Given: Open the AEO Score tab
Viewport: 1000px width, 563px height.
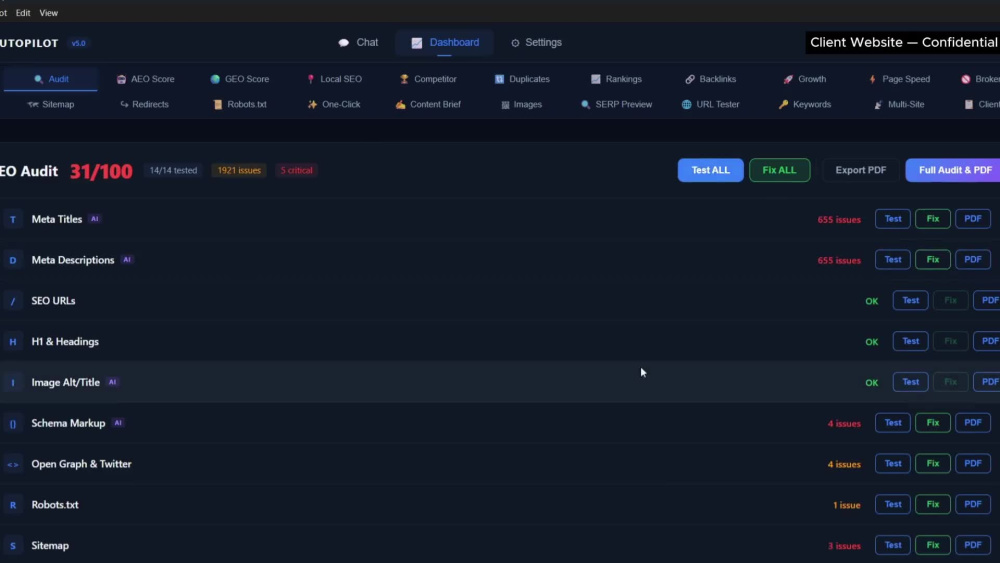Looking at the screenshot, I should (x=145, y=79).
